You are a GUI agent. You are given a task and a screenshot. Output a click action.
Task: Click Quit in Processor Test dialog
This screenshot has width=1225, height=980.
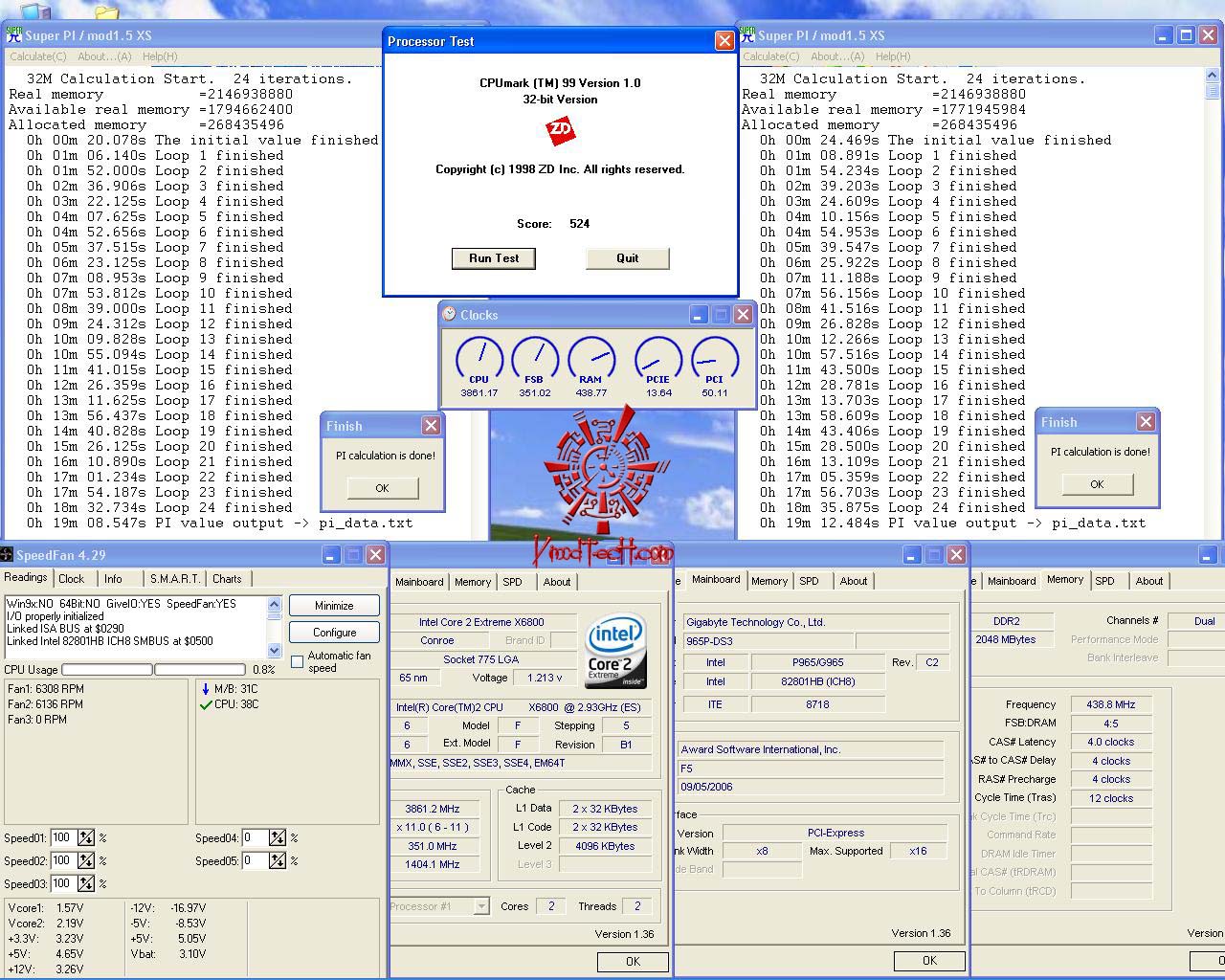pos(628,258)
